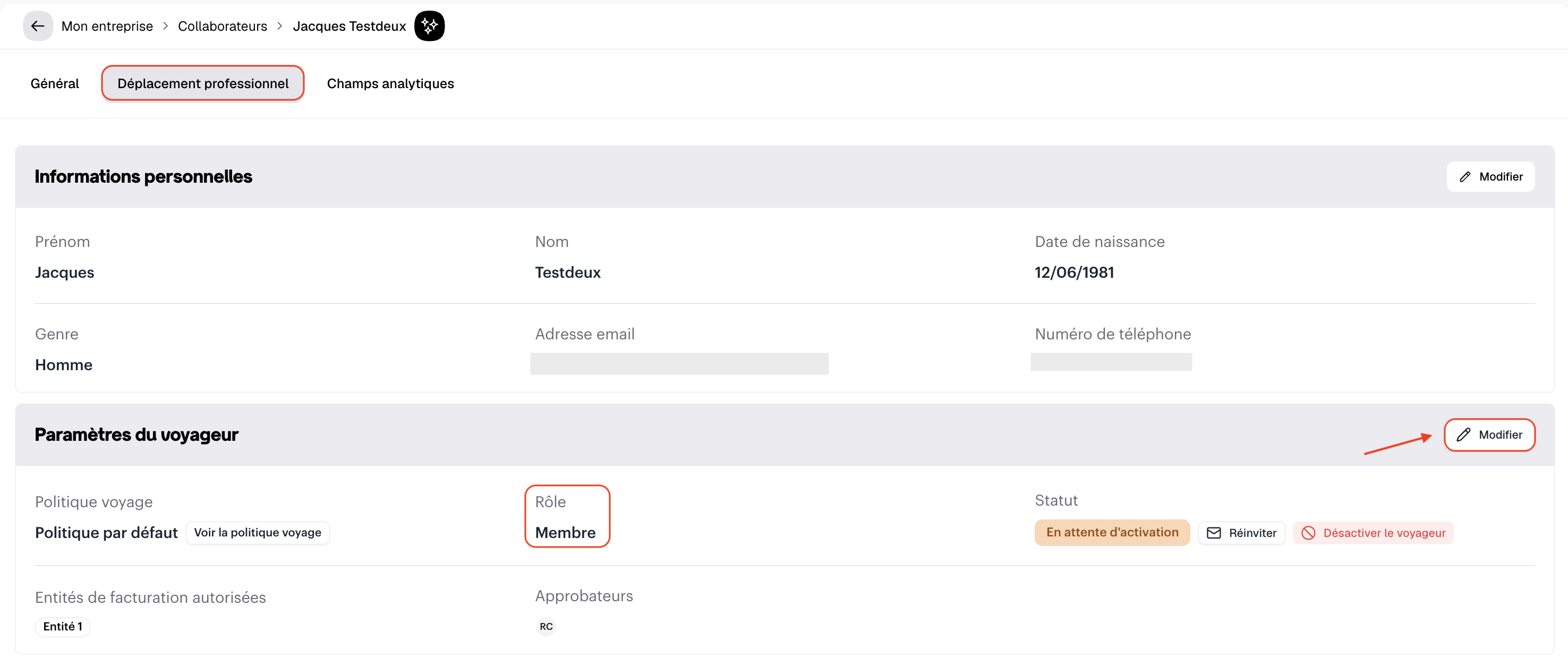This screenshot has height=666, width=1568.
Task: Click the Réinviter button
Action: click(x=1242, y=533)
